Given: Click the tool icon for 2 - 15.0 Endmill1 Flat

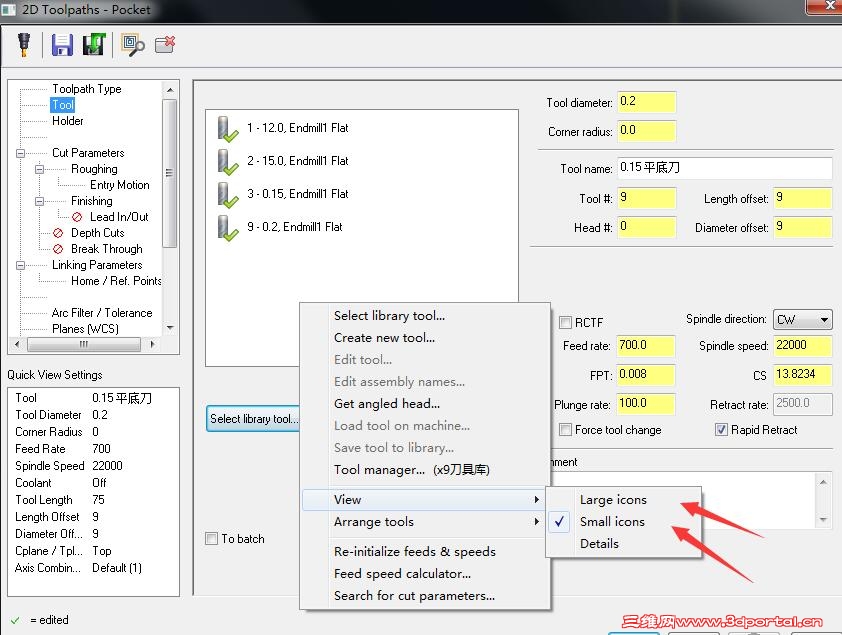Looking at the screenshot, I should pos(228,162).
